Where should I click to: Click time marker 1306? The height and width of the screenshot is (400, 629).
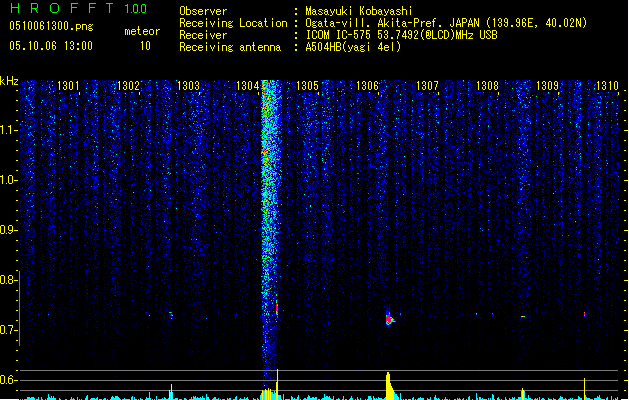[x=367, y=86]
